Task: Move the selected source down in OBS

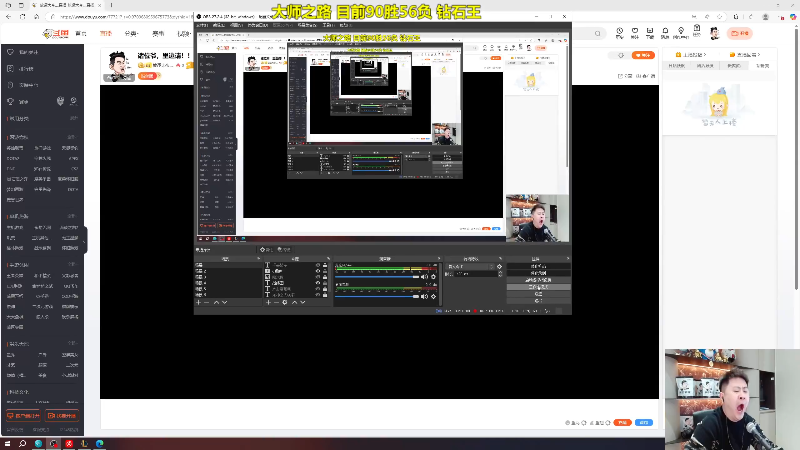Action: 303,303
